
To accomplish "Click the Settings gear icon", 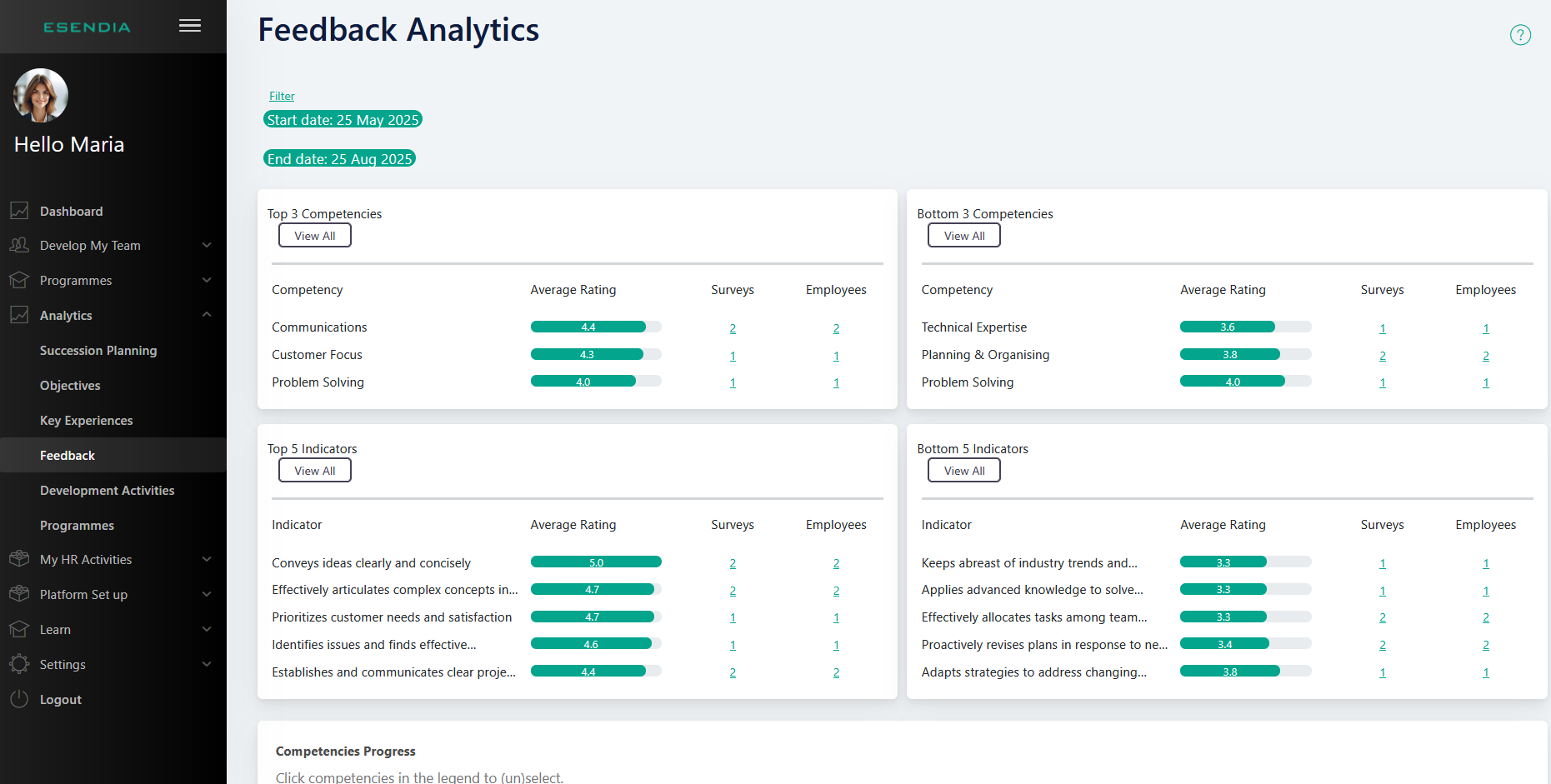I will [x=19, y=664].
